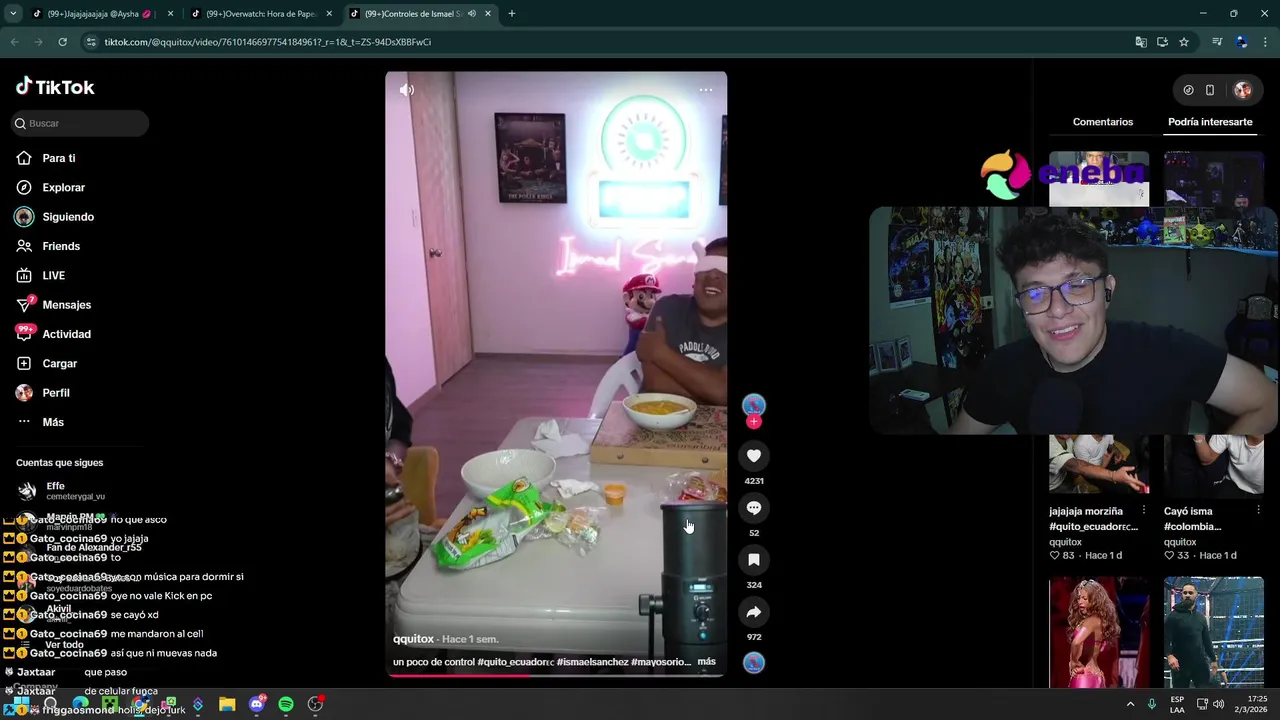Screen dimensions: 1280x720
Task: Mute the Controles de Ismael tab audio
Action: [x=472, y=14]
